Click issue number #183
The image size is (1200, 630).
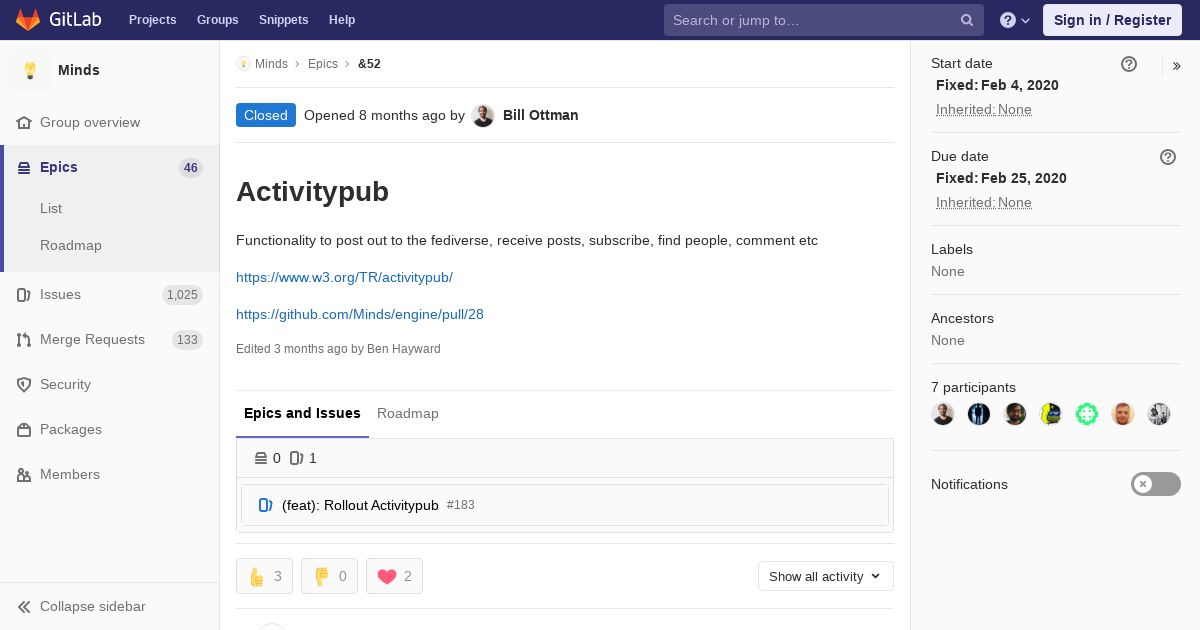(461, 505)
